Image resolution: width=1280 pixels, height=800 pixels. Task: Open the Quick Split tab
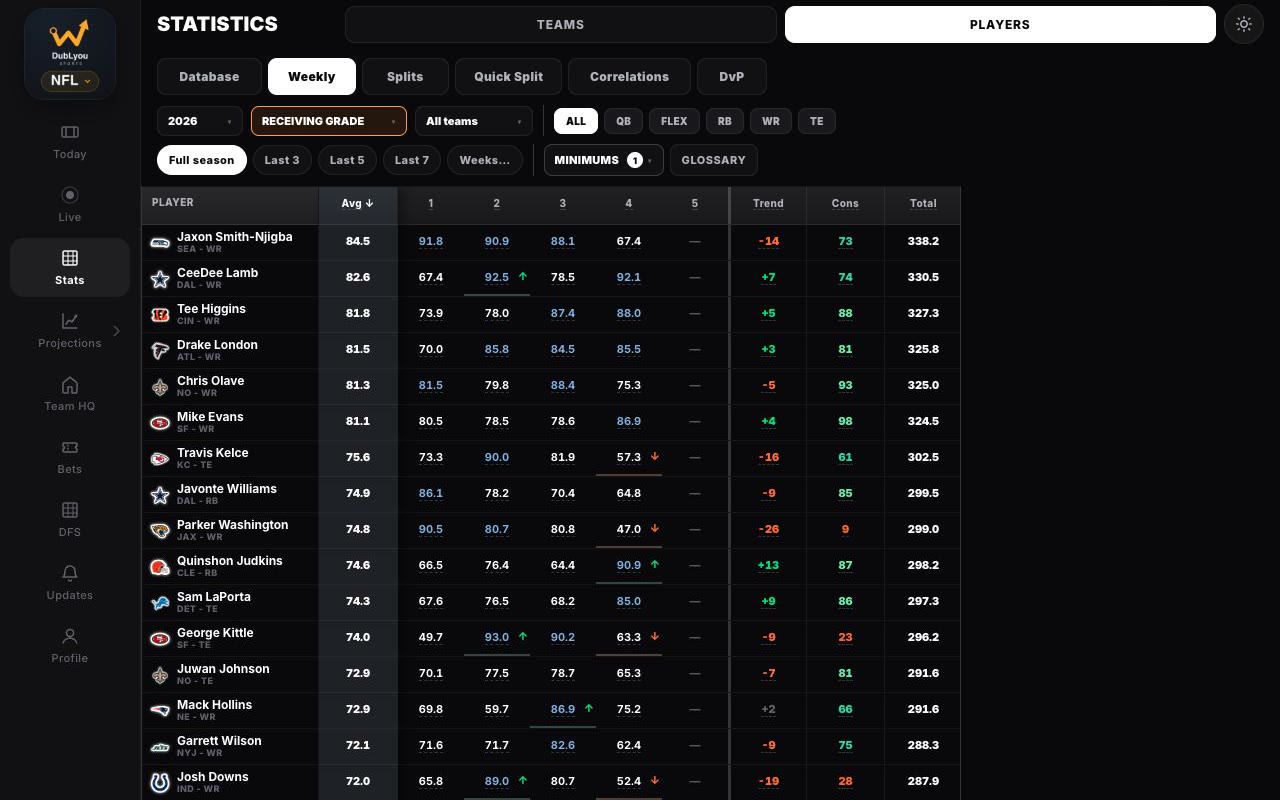point(508,77)
